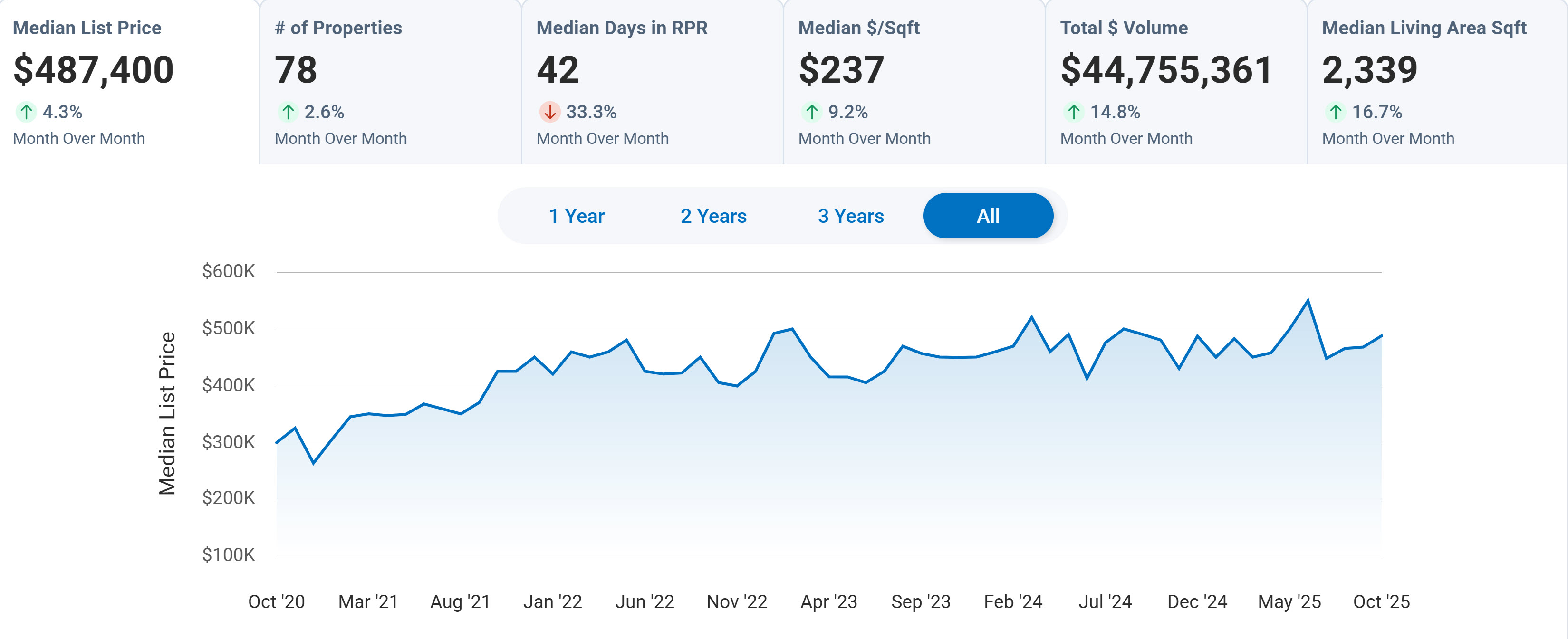Screen dimensions: 1568x639
Task: Select the 1 Year time range
Action: 577,216
